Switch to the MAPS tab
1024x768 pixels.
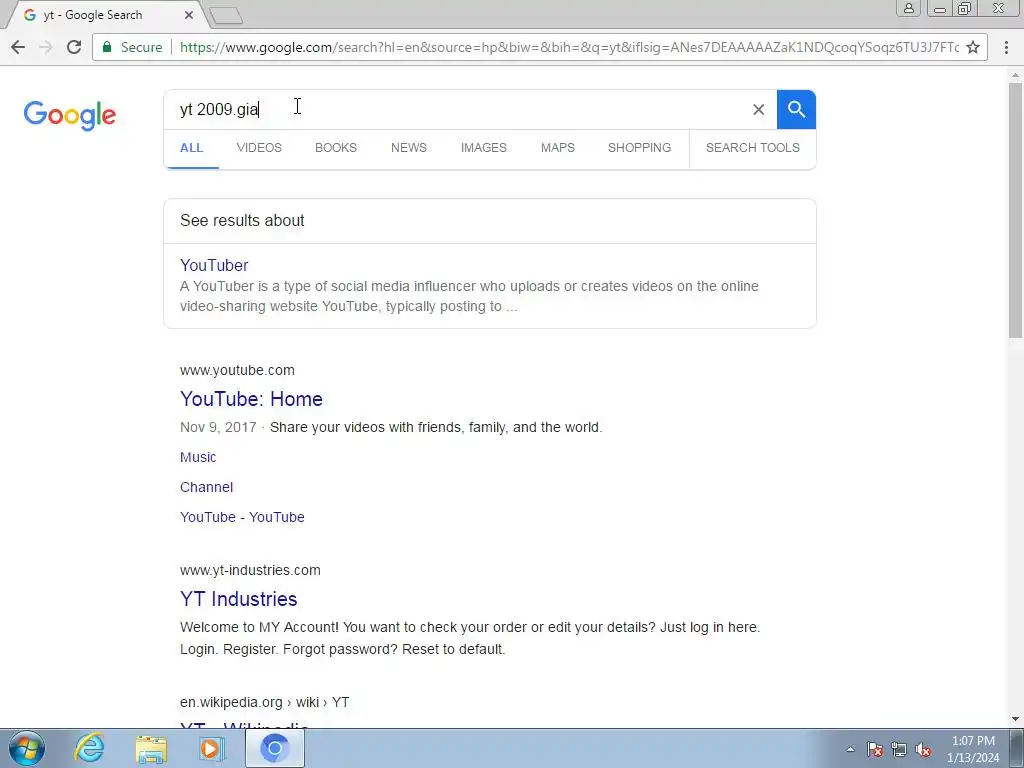(558, 148)
